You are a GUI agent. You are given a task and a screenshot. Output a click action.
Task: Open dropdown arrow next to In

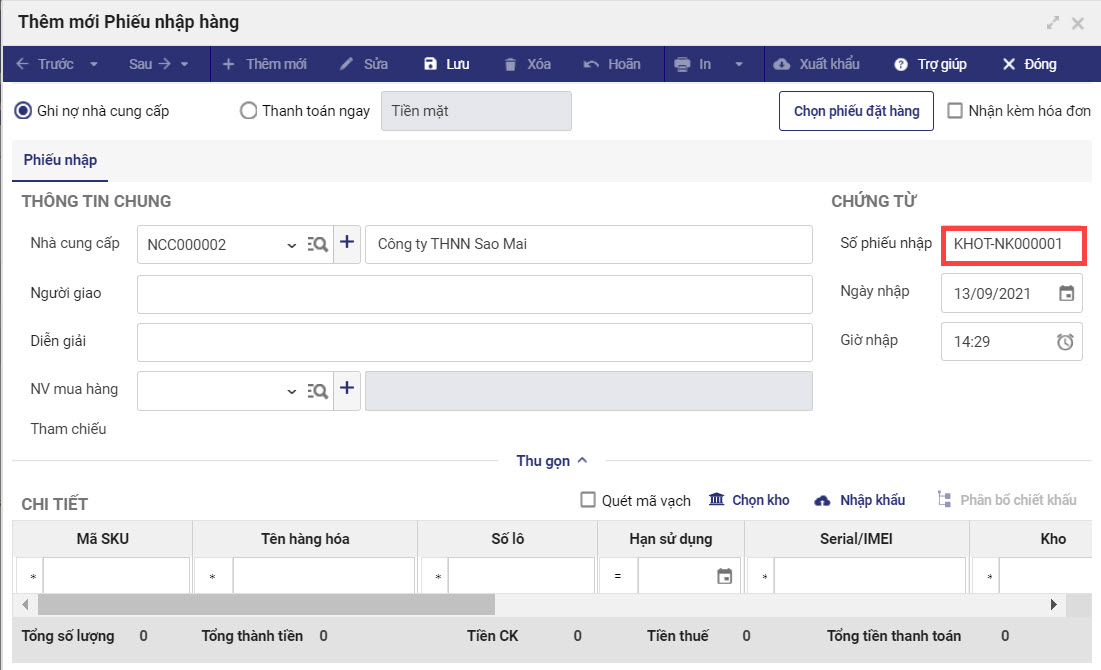(x=739, y=64)
